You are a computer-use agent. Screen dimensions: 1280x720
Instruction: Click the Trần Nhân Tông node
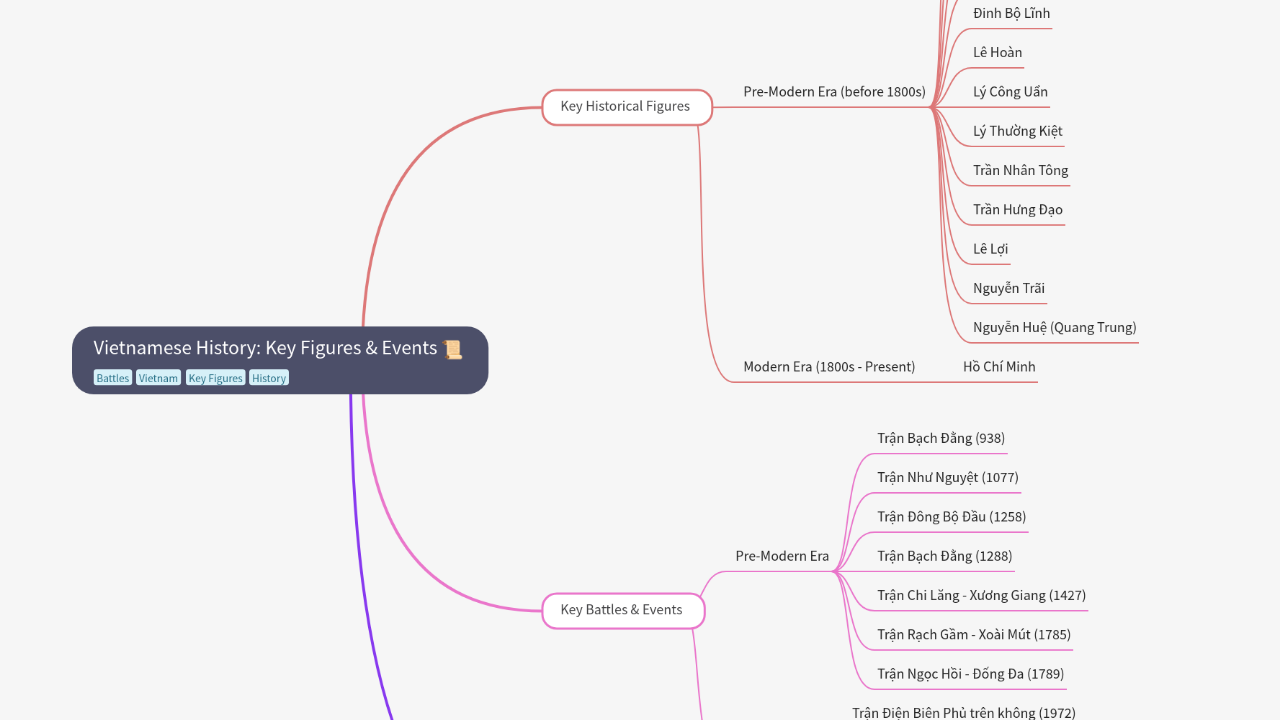coord(1020,170)
